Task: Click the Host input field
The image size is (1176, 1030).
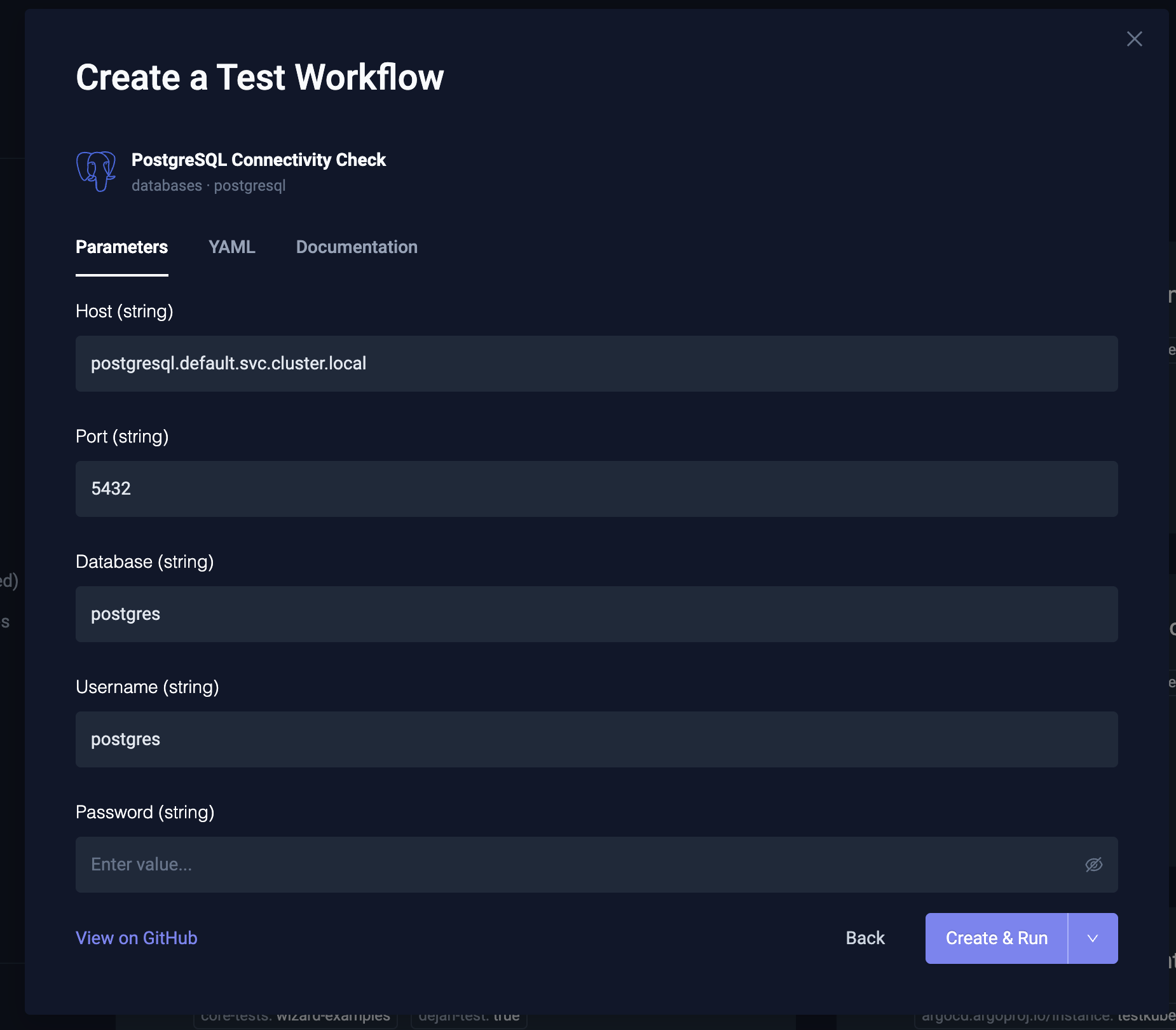Action: click(x=596, y=364)
